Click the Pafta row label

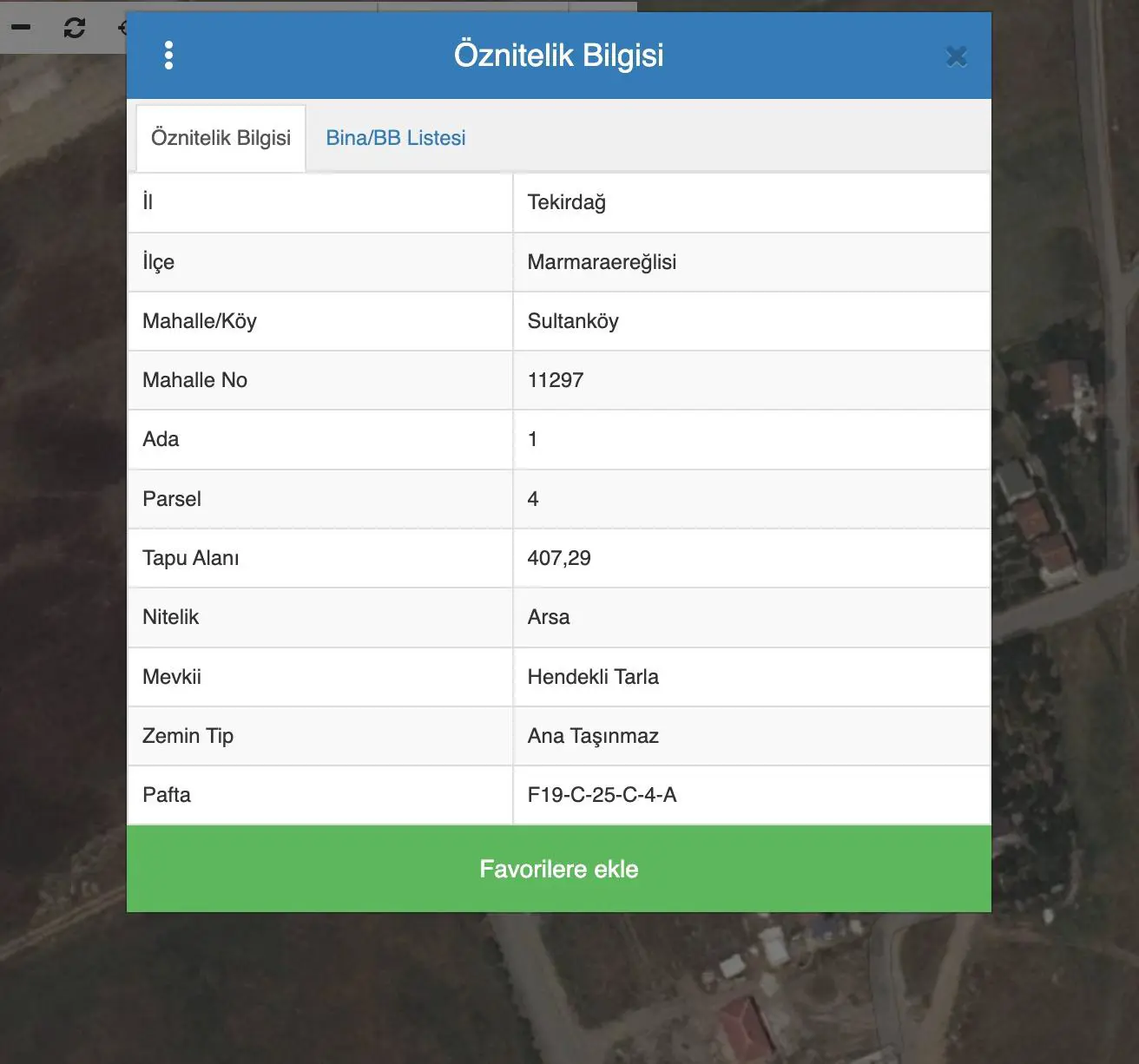pyautogui.click(x=167, y=795)
